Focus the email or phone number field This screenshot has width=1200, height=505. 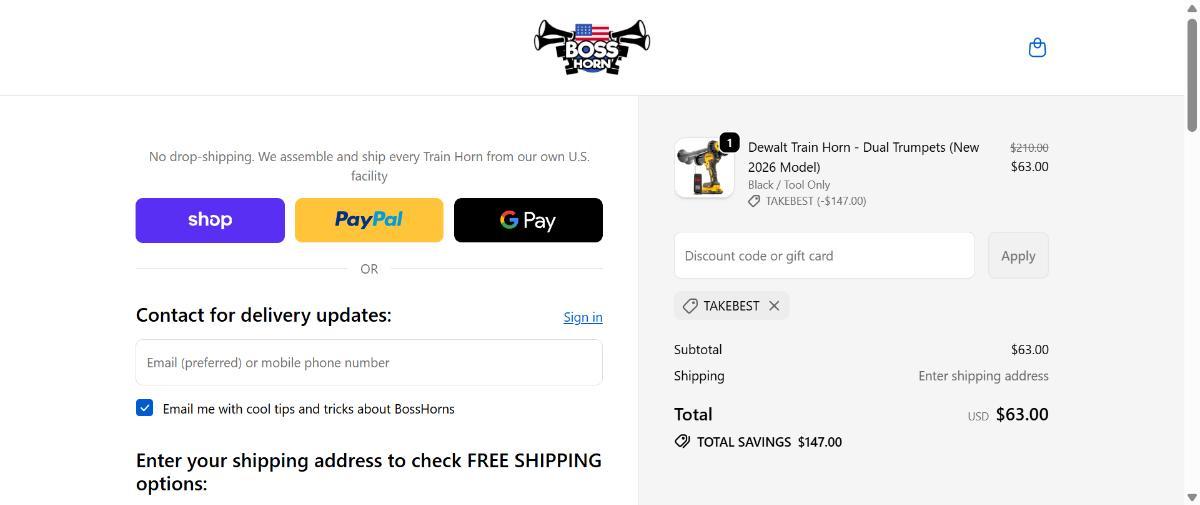pos(369,362)
